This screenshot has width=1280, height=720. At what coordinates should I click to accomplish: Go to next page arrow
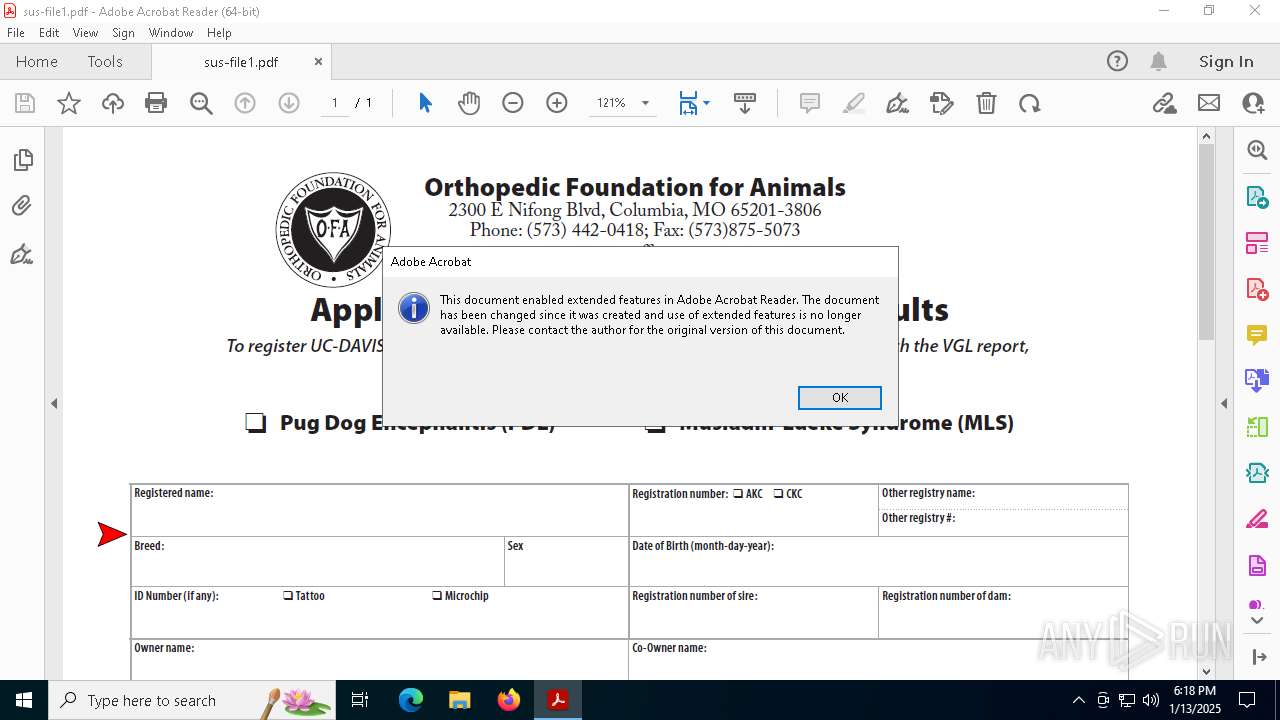(289, 103)
